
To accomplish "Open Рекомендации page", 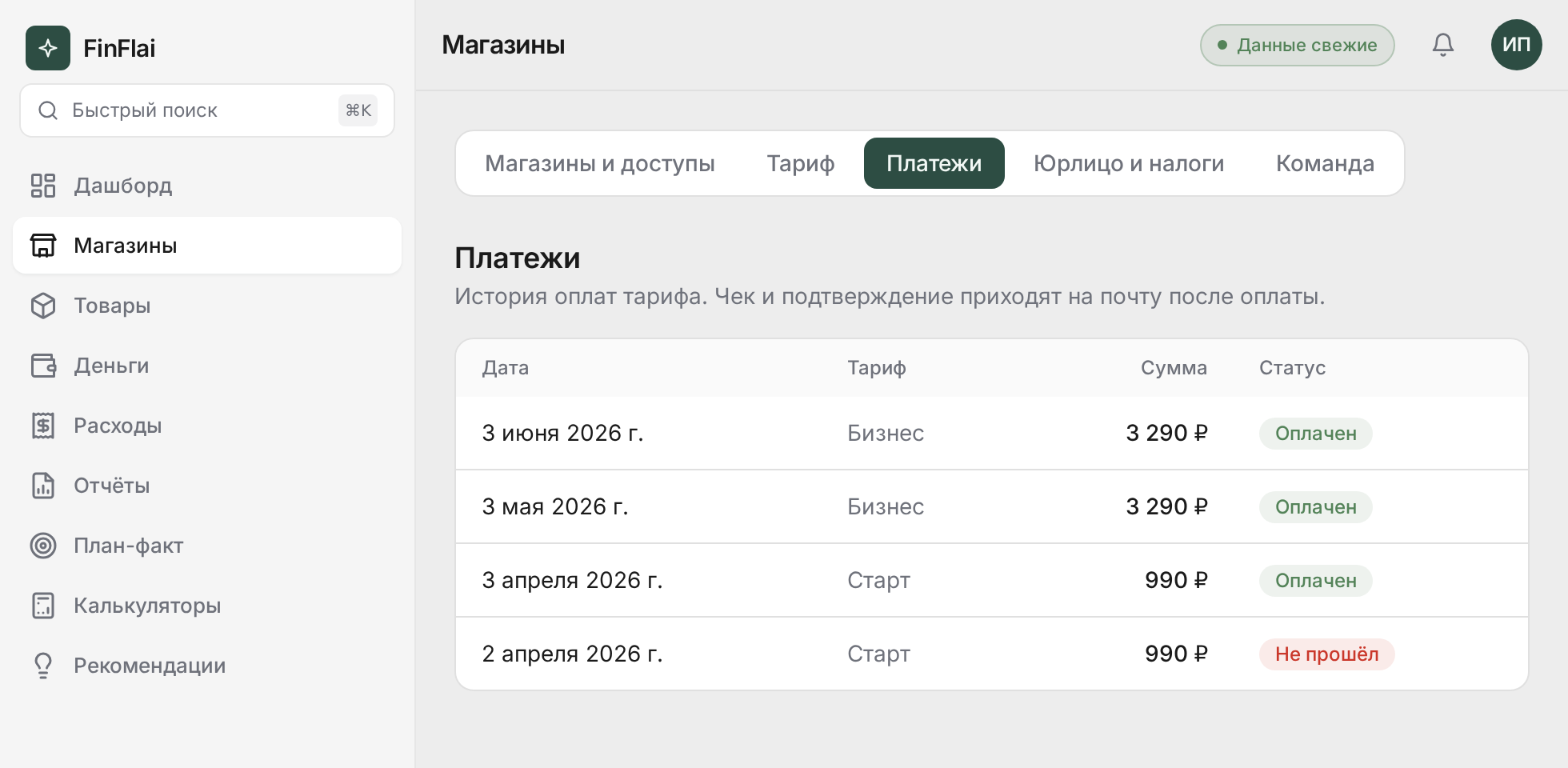I will (207, 666).
